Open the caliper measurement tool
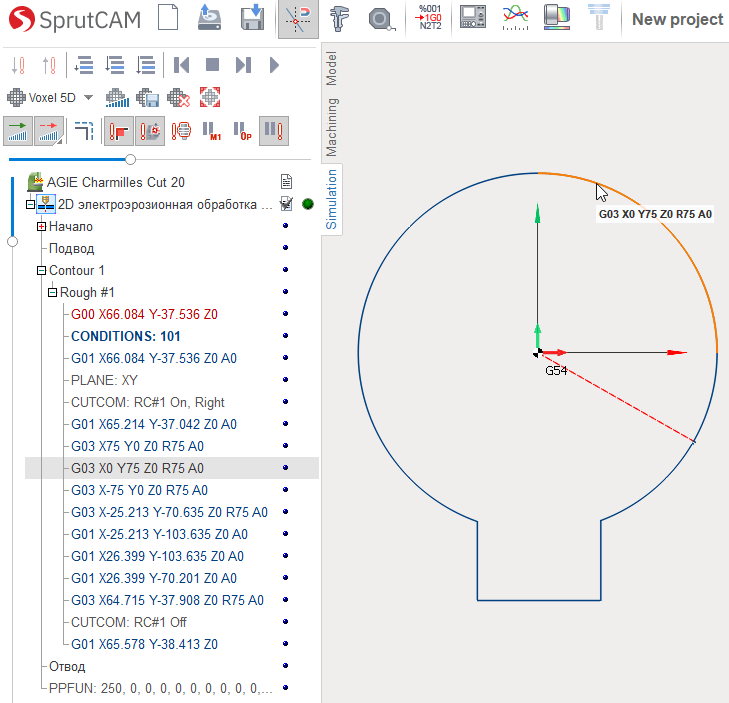This screenshot has height=703, width=729. point(339,19)
